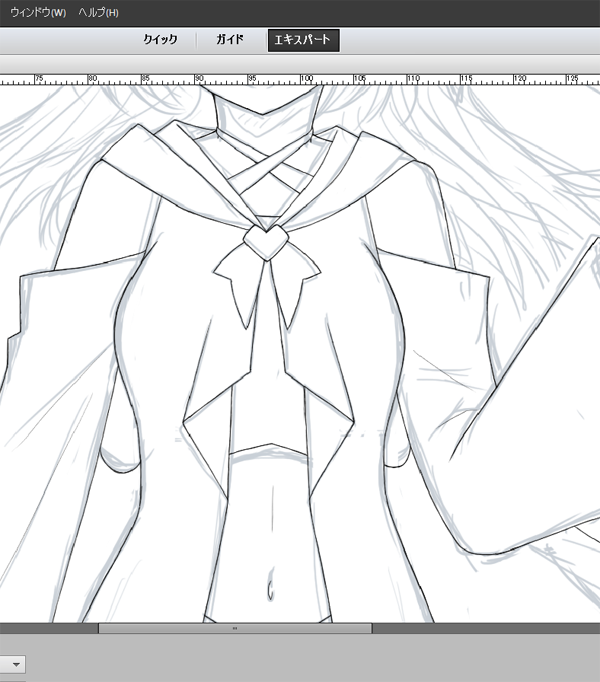Viewport: 600px width, 682px height.
Task: Switch to the クイック mode tab
Action: 161,40
